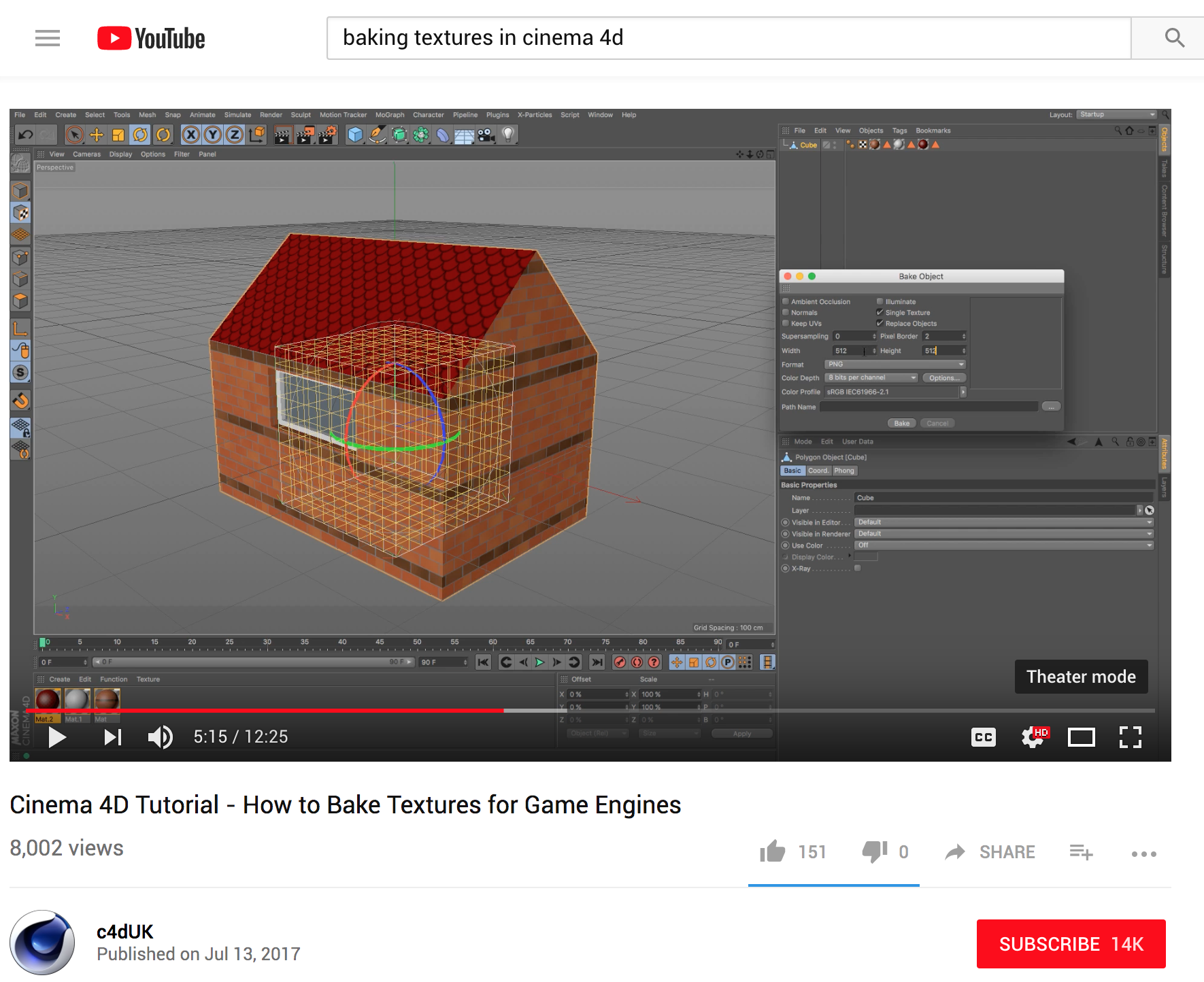This screenshot has height=982, width=1204.
Task: Add a Cube primitive object
Action: click(355, 135)
